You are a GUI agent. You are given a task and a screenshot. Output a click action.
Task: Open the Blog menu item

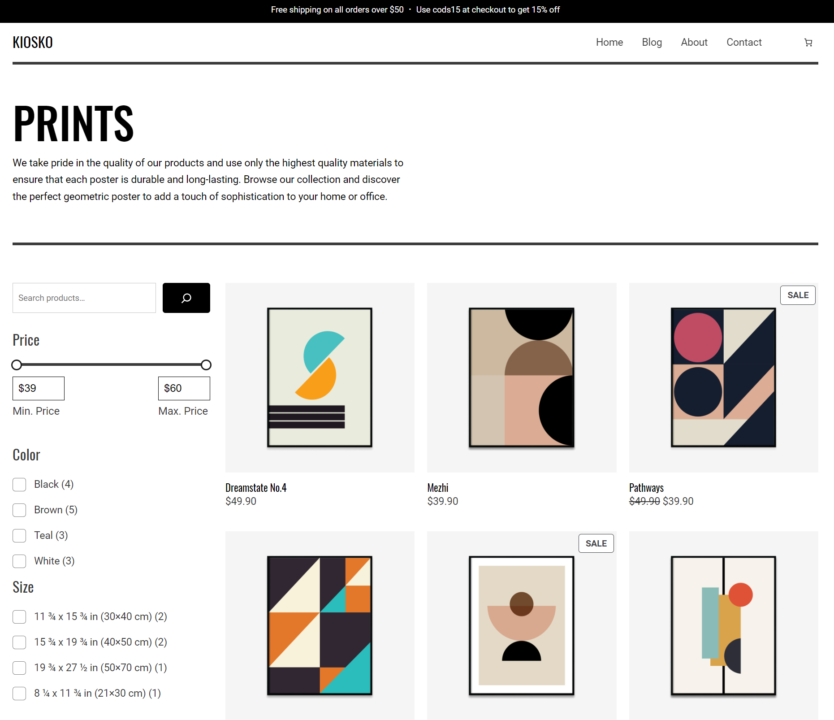pos(652,43)
